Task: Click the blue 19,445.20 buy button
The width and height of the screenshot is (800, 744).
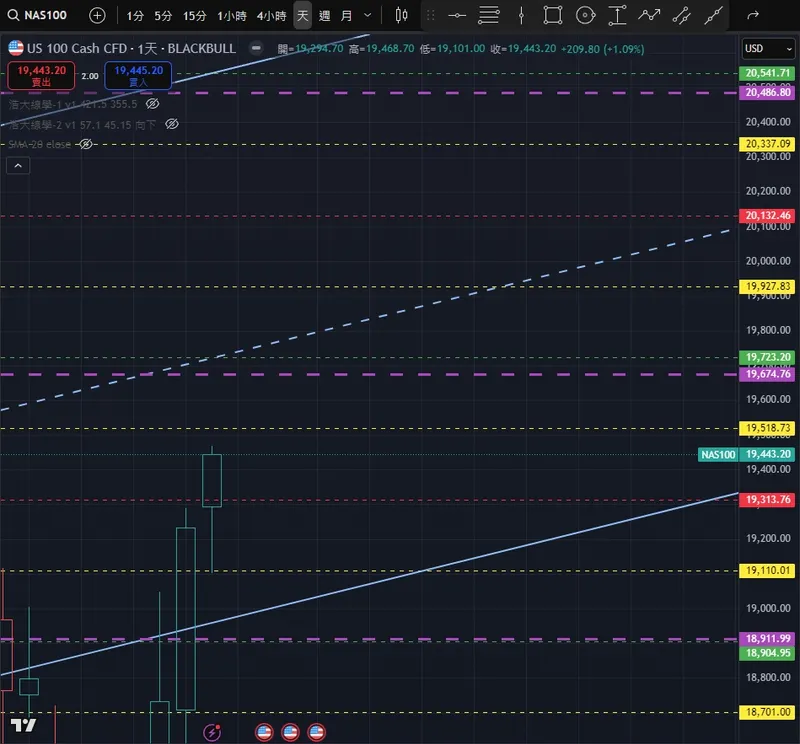Action: 138,76
